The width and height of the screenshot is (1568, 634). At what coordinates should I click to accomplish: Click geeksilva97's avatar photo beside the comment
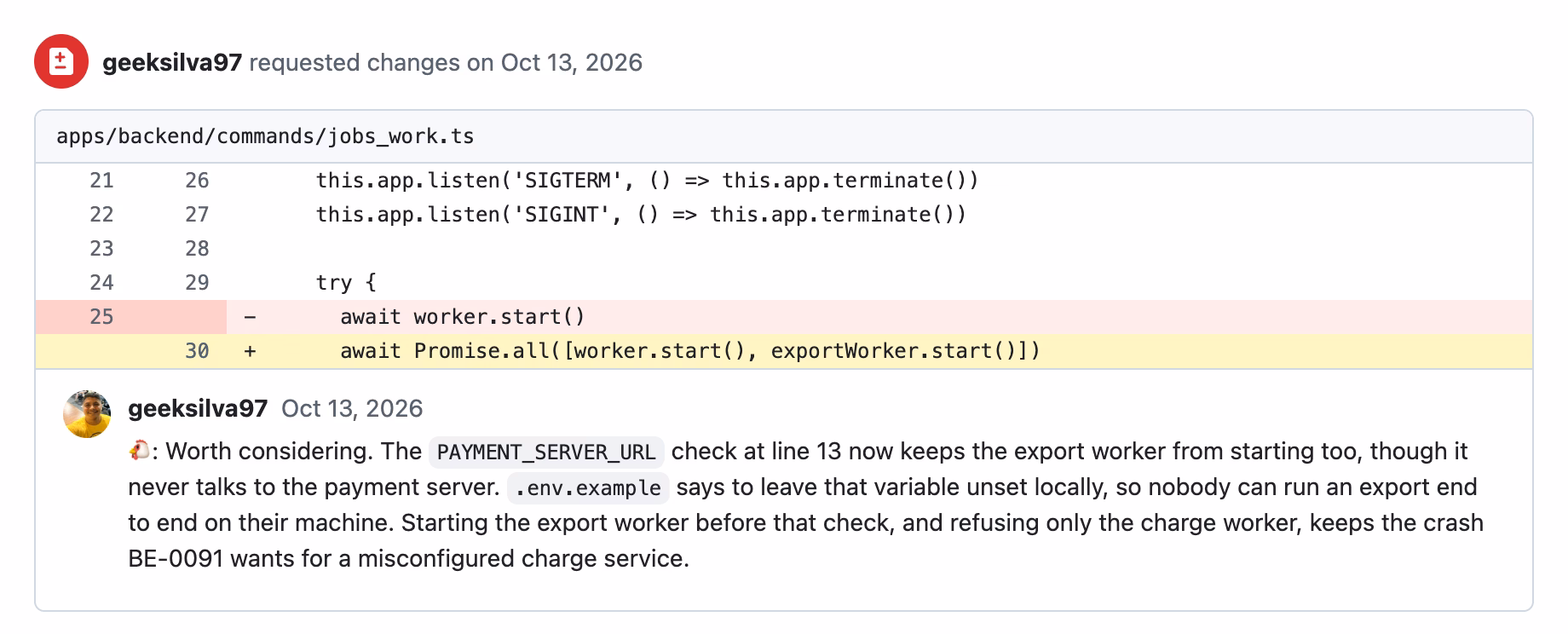click(87, 414)
